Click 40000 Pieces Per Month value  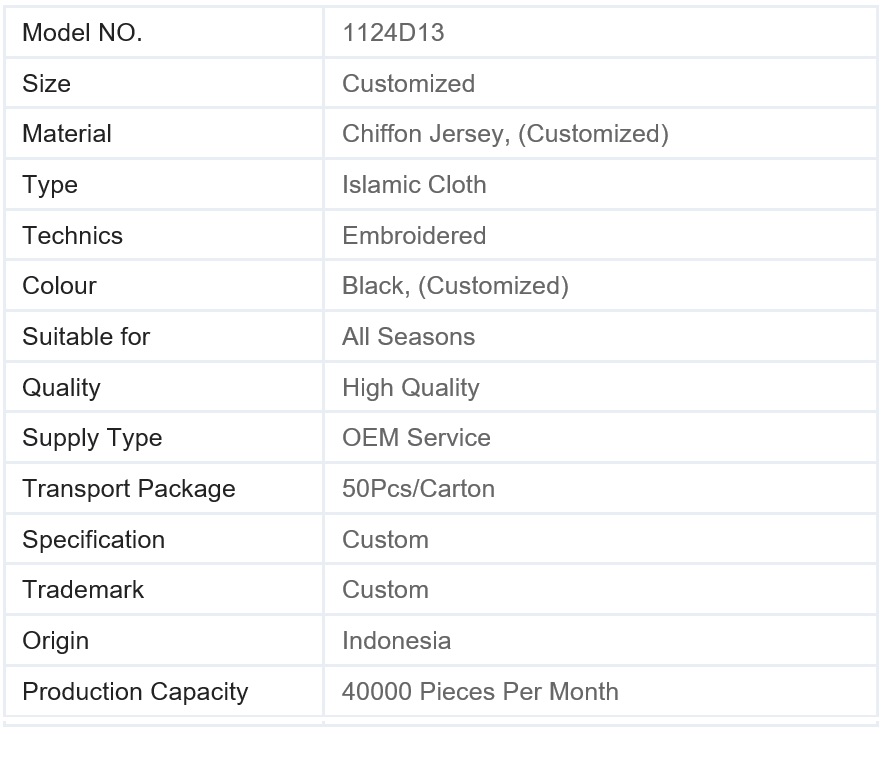click(480, 691)
